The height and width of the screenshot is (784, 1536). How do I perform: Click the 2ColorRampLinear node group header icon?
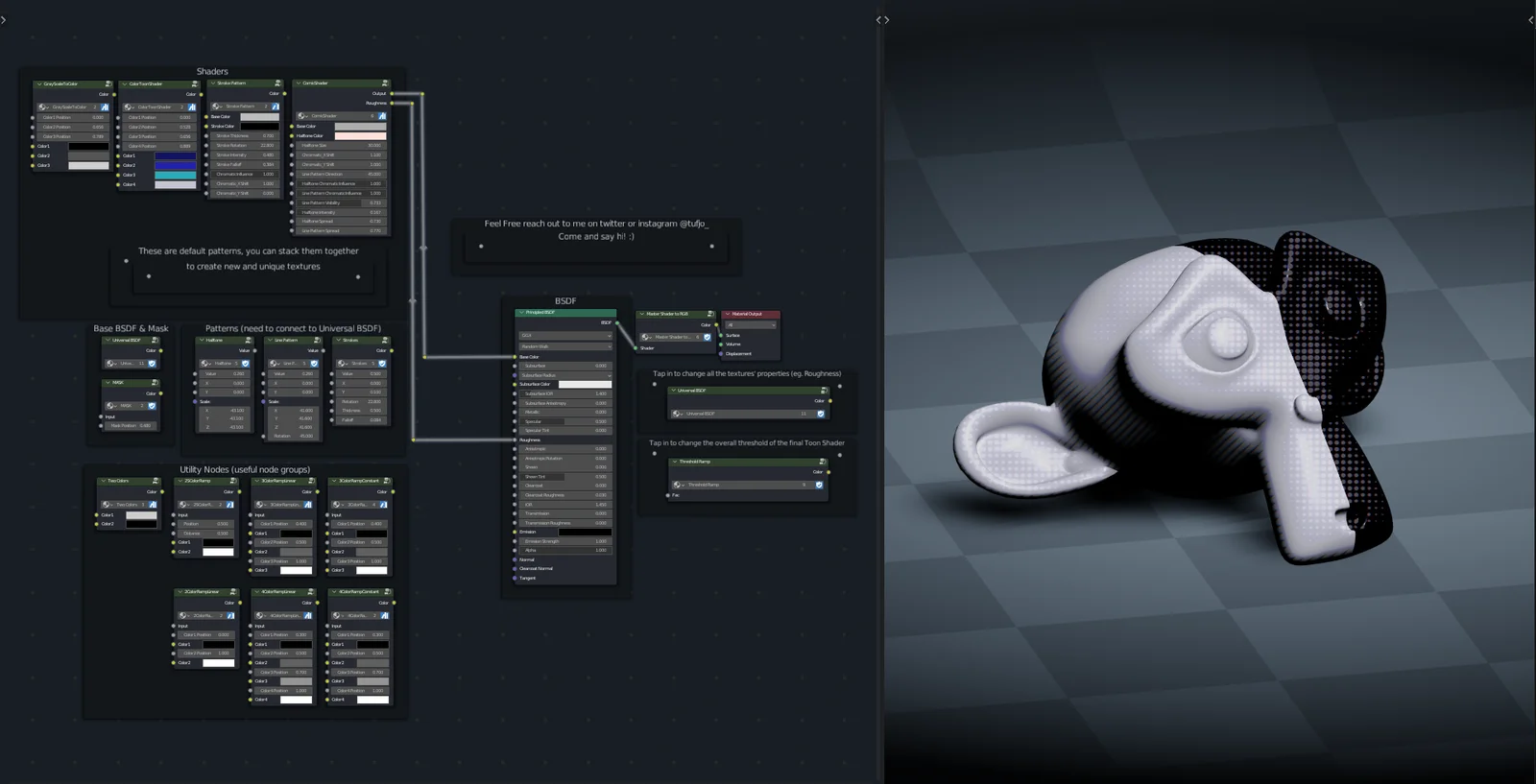[x=233, y=592]
